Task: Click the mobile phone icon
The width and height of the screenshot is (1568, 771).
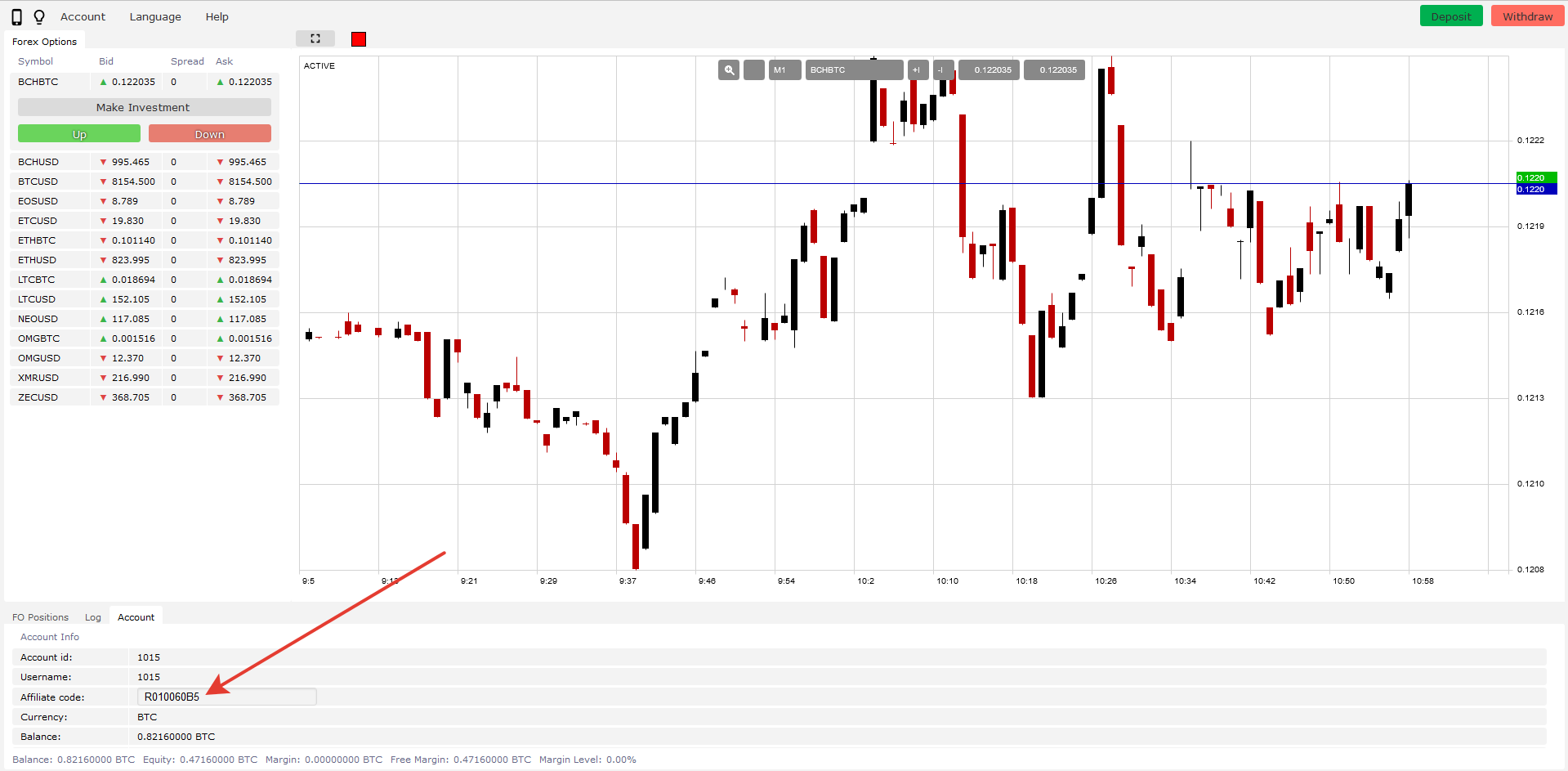Action: (16, 17)
